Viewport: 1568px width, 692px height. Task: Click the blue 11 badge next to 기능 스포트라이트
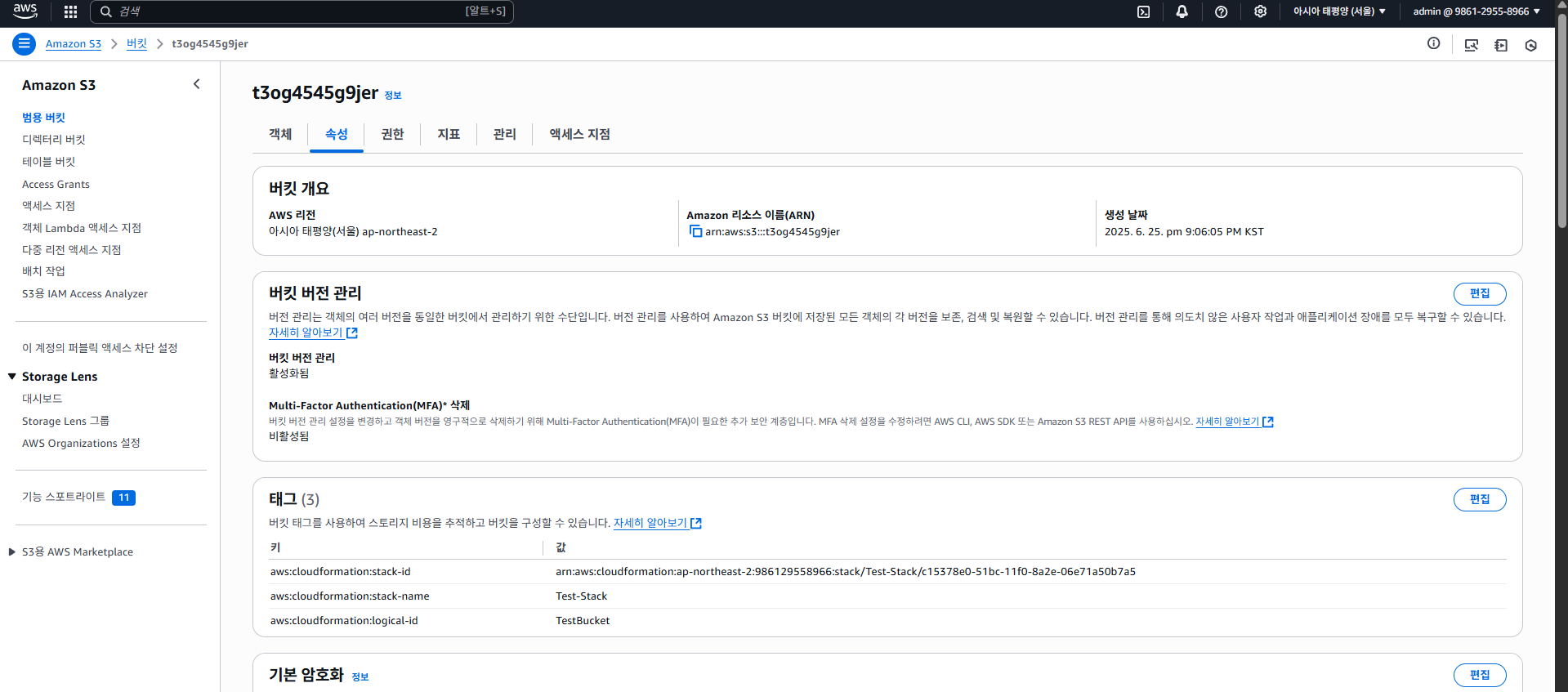click(x=123, y=498)
